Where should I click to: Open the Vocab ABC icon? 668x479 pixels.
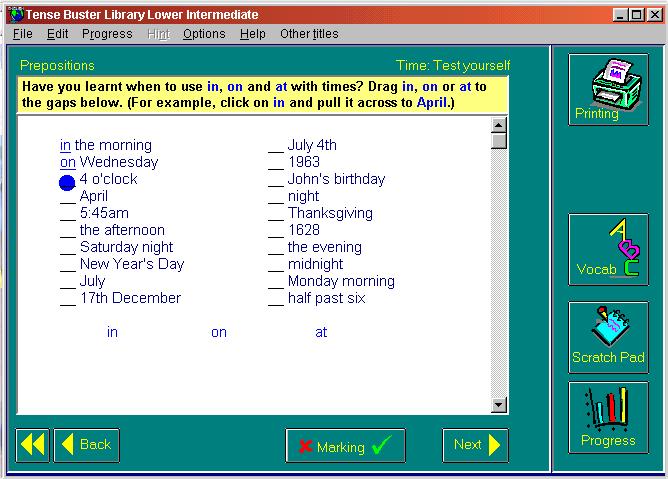[608, 249]
